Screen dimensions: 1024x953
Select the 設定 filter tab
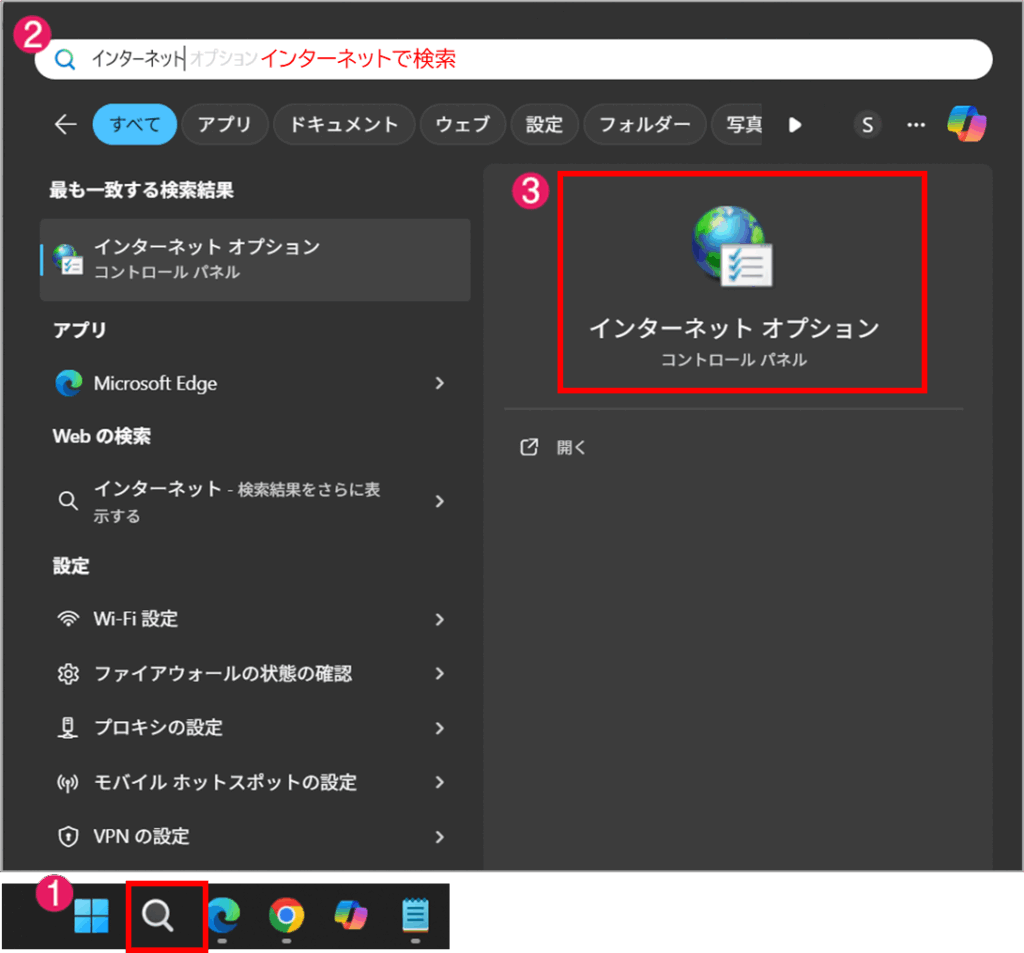click(545, 125)
